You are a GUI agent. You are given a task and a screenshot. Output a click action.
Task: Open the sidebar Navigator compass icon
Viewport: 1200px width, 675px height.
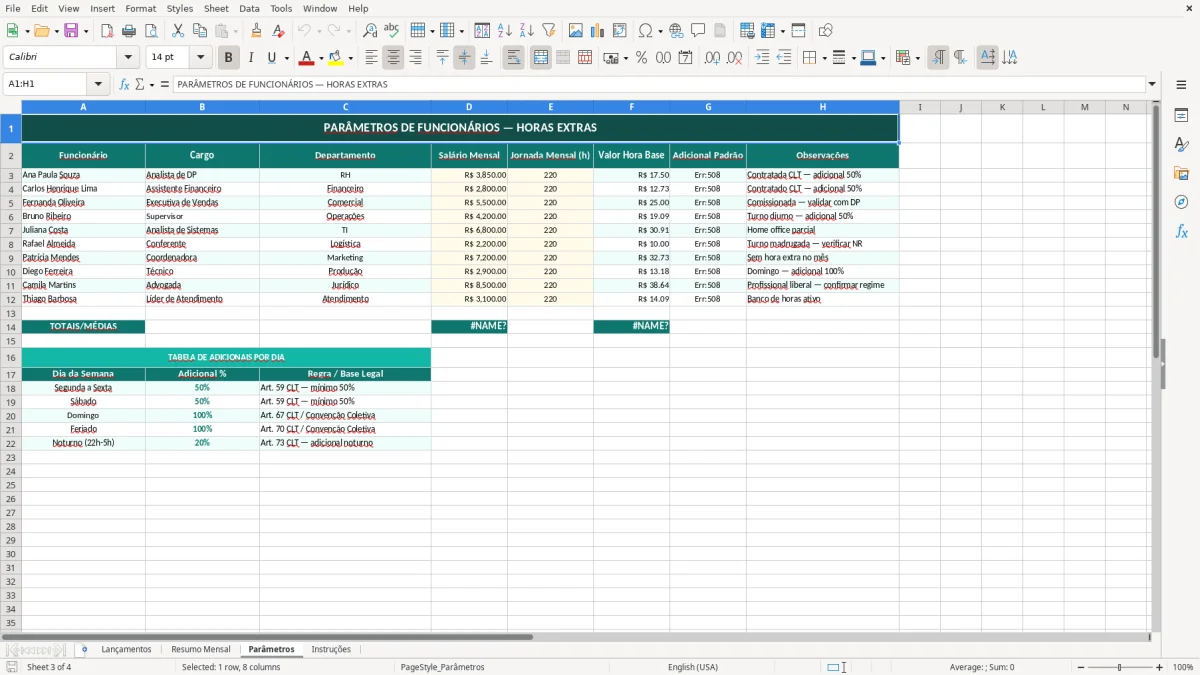(1181, 202)
